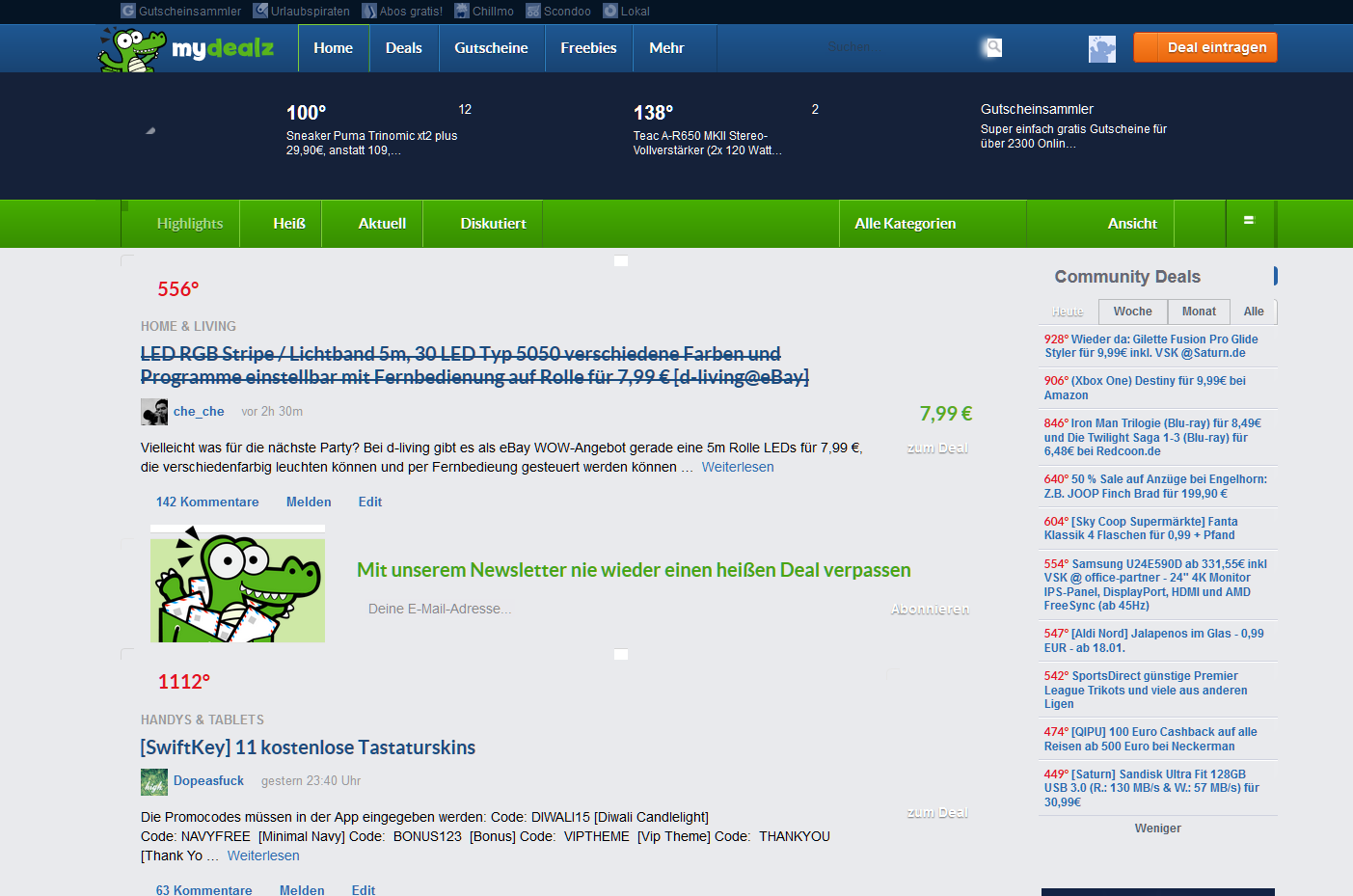This screenshot has height=896, width=1353.
Task: Focus the Suchen search field
Action: 897,47
